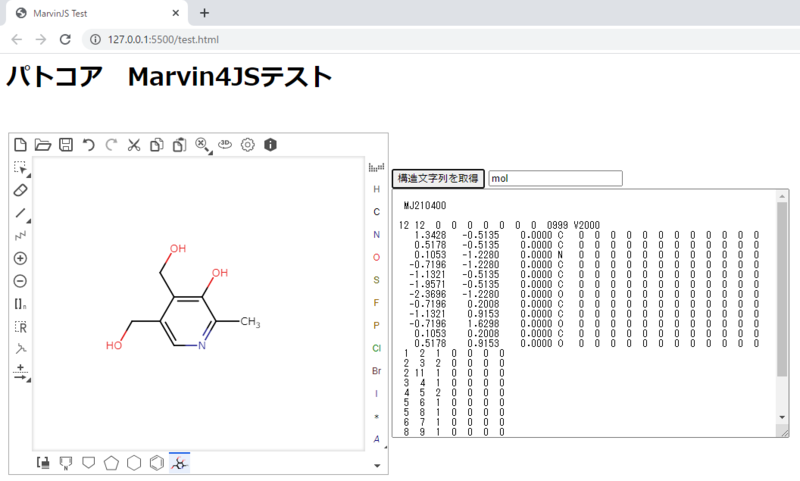This screenshot has height=481, width=800.
Task: Click the mol format input field
Action: 555,179
